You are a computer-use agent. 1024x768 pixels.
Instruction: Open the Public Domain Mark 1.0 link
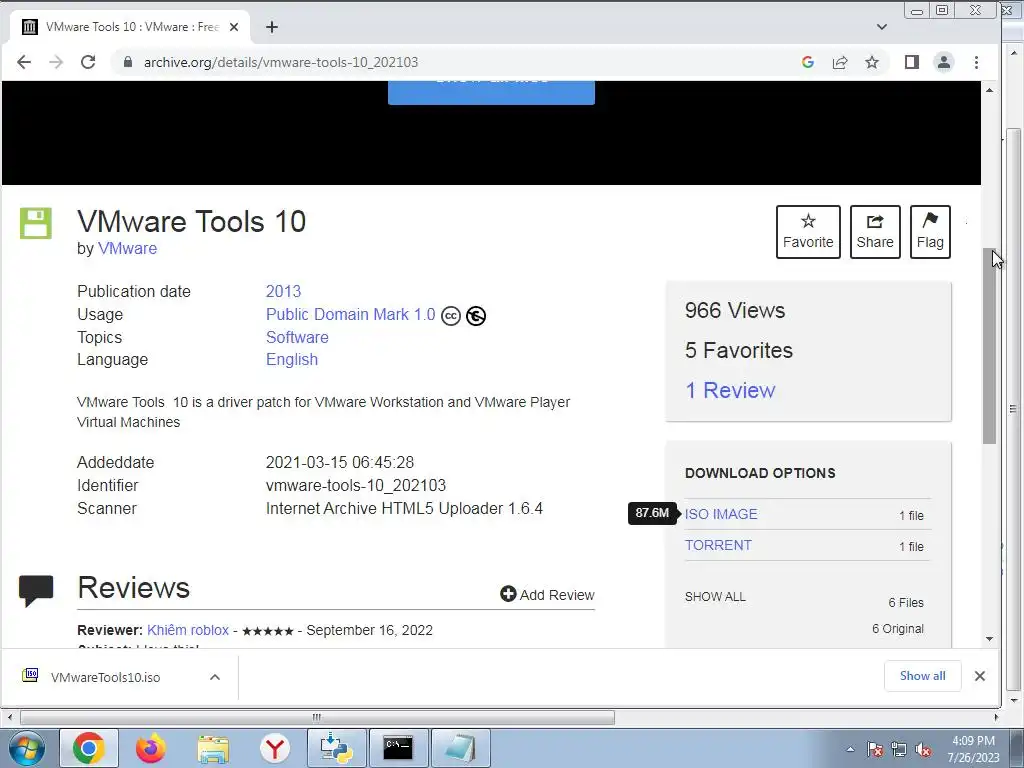pos(350,314)
